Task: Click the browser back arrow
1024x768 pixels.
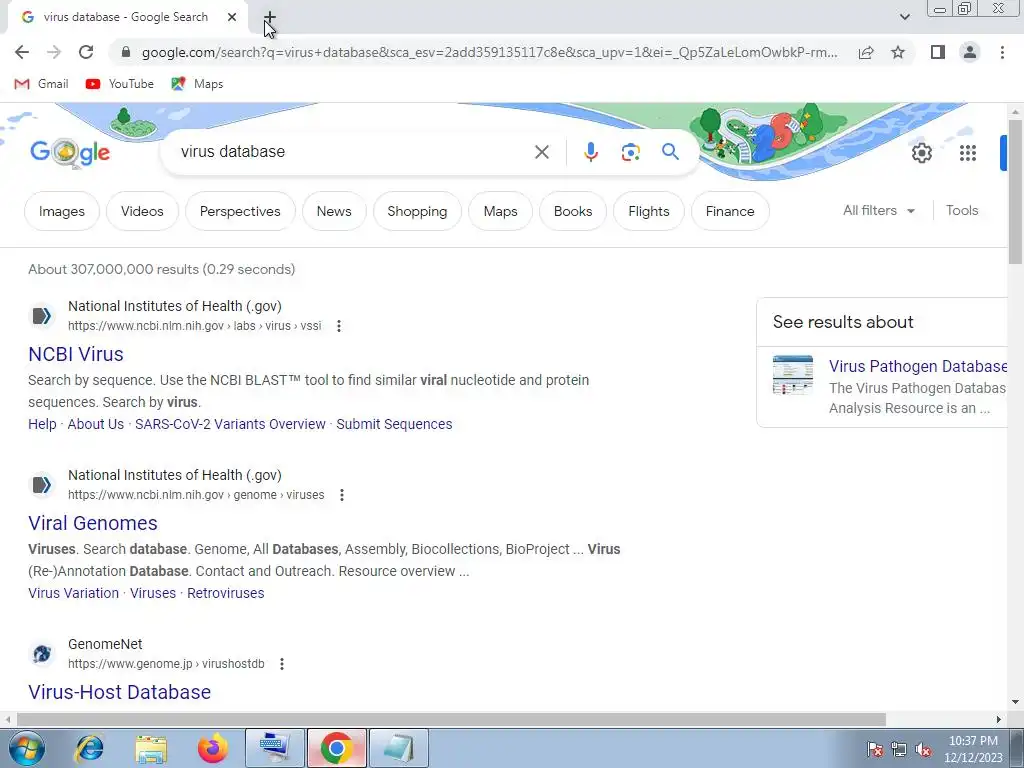Action: (22, 52)
